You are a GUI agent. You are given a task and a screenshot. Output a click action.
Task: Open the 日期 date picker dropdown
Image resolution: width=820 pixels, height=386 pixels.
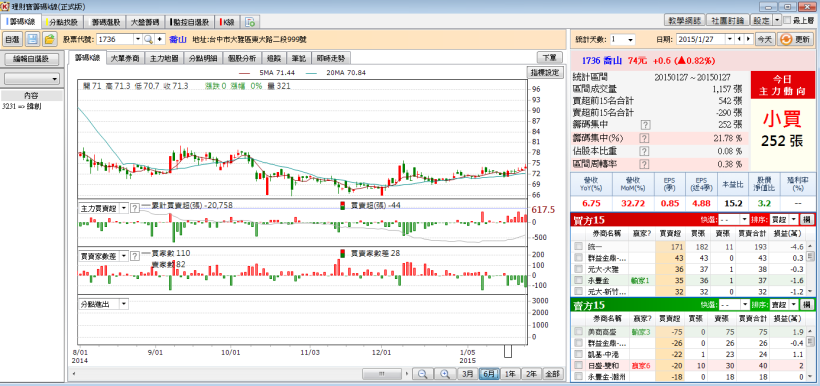[x=730, y=40]
